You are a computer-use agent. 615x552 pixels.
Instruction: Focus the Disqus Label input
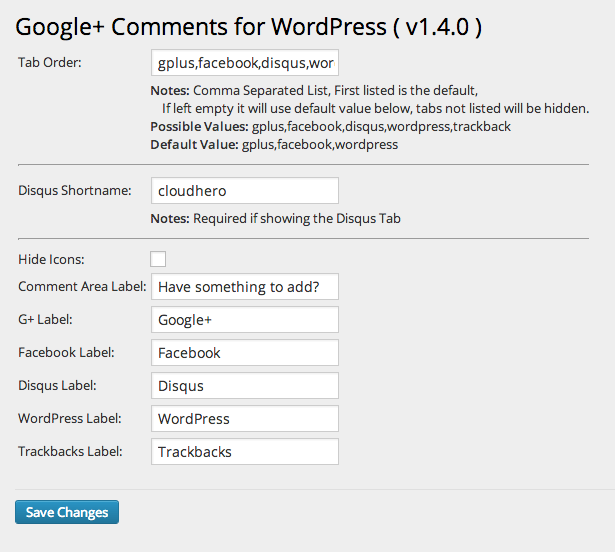click(245, 386)
